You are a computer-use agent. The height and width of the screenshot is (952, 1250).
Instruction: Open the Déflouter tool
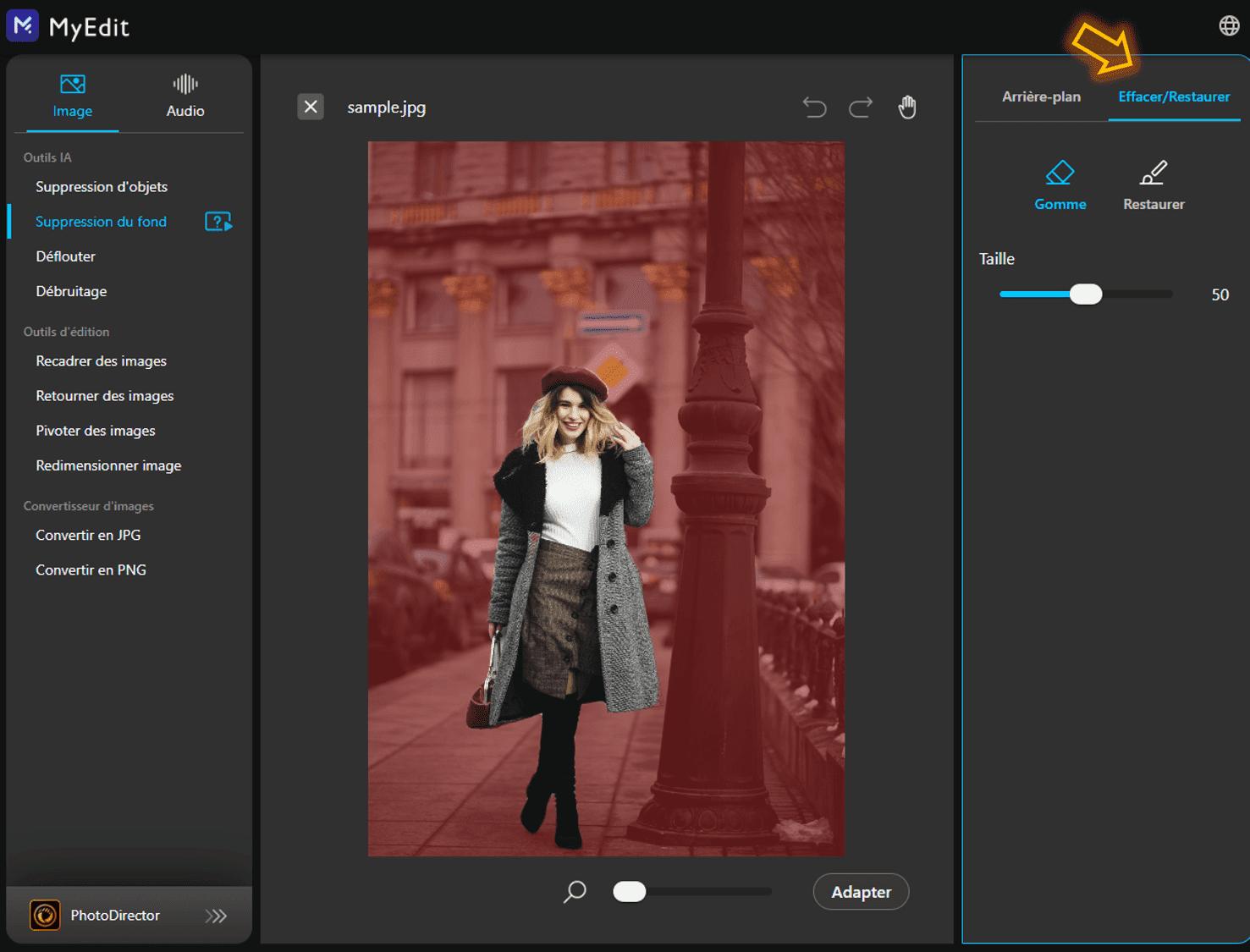pos(65,256)
